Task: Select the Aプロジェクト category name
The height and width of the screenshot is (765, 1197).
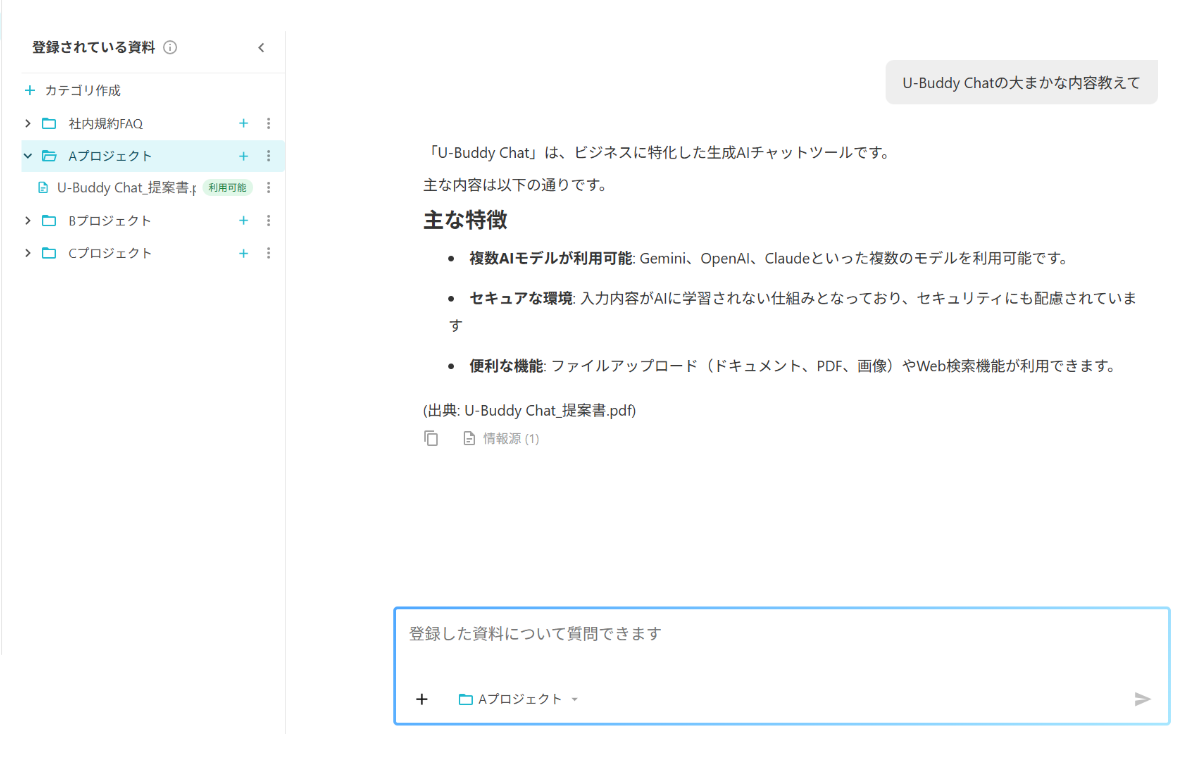Action: 110,156
